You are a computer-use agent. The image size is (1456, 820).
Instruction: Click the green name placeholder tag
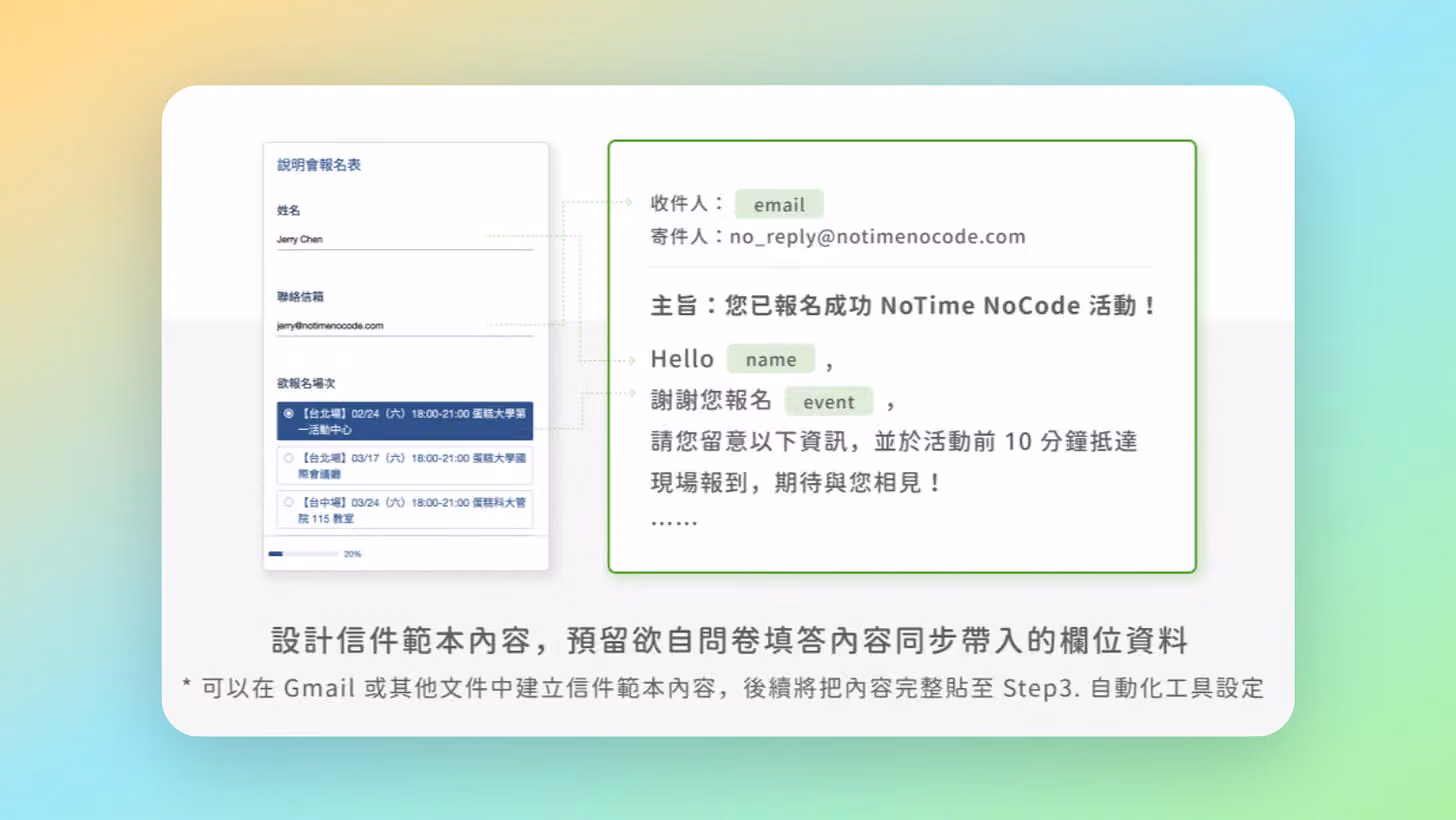[x=771, y=359]
